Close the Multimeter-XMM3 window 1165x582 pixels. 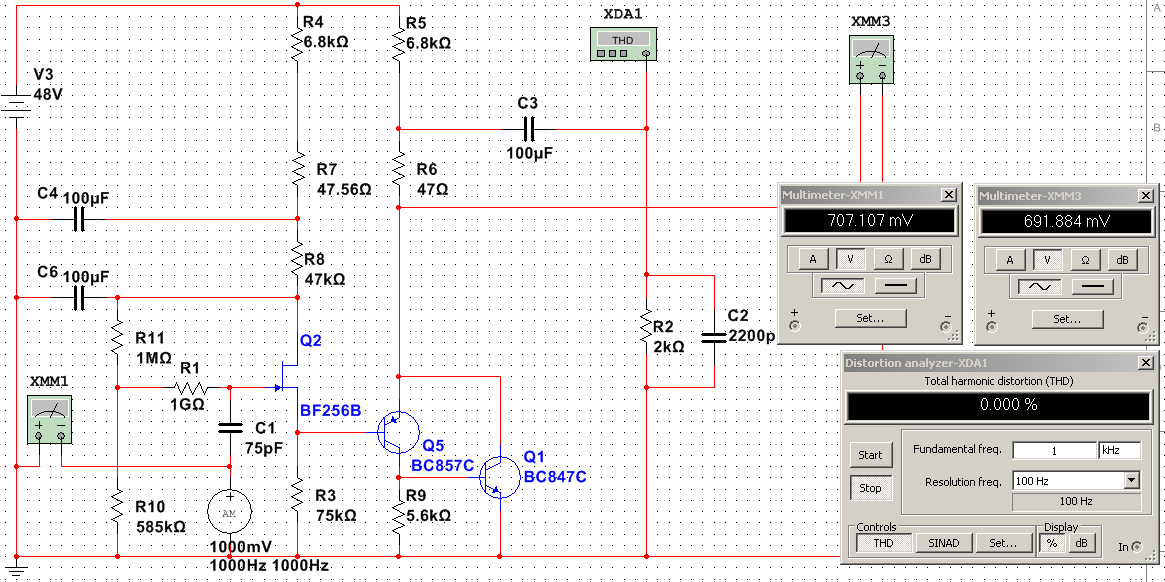tap(1146, 195)
